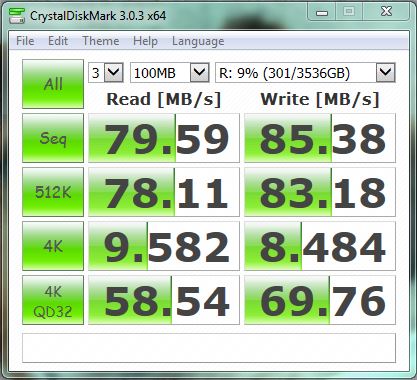The image size is (417, 380).
Task: Select the 512K write value 83.18
Action: [320, 192]
